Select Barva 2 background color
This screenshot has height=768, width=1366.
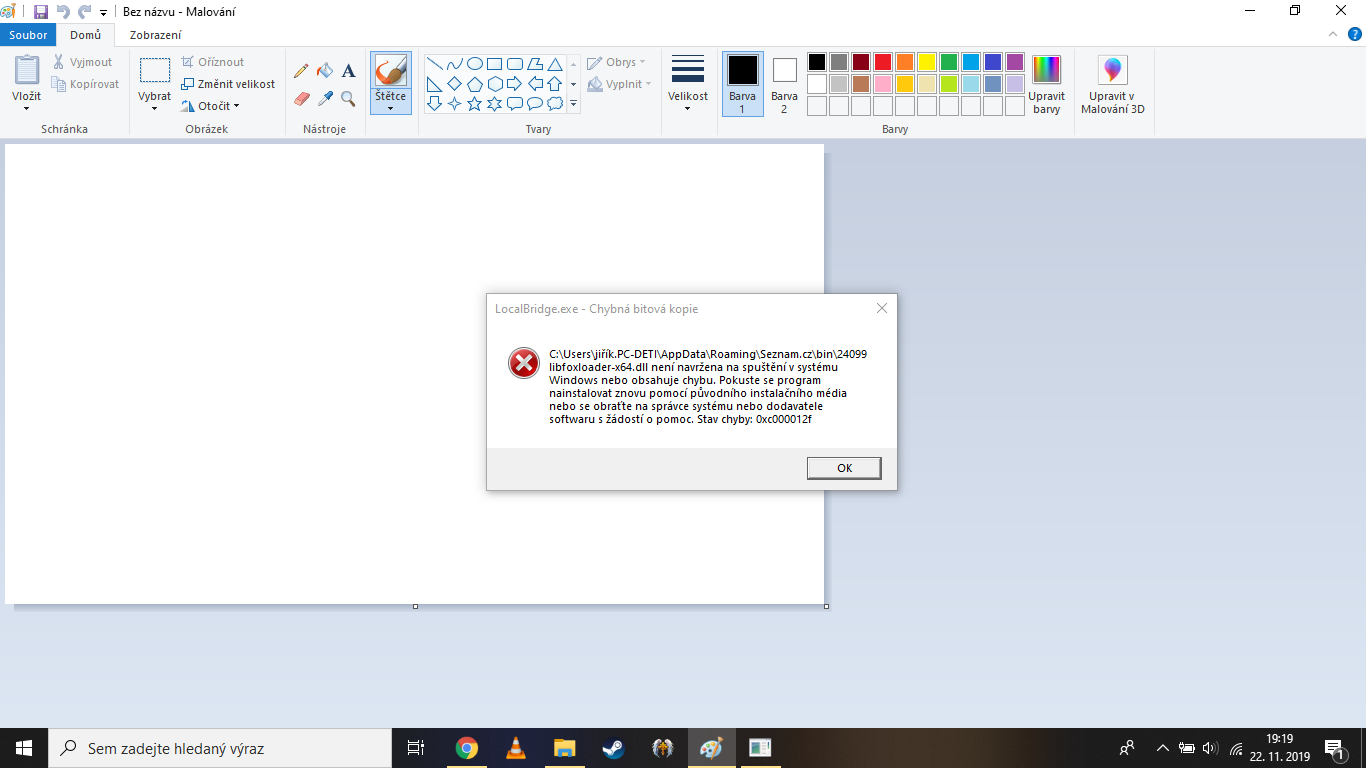coord(784,84)
